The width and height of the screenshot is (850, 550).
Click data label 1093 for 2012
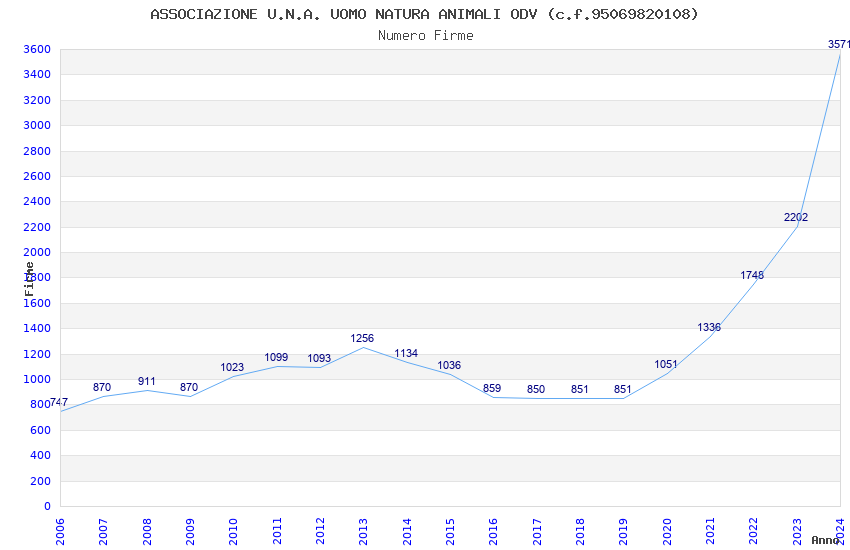319,358
